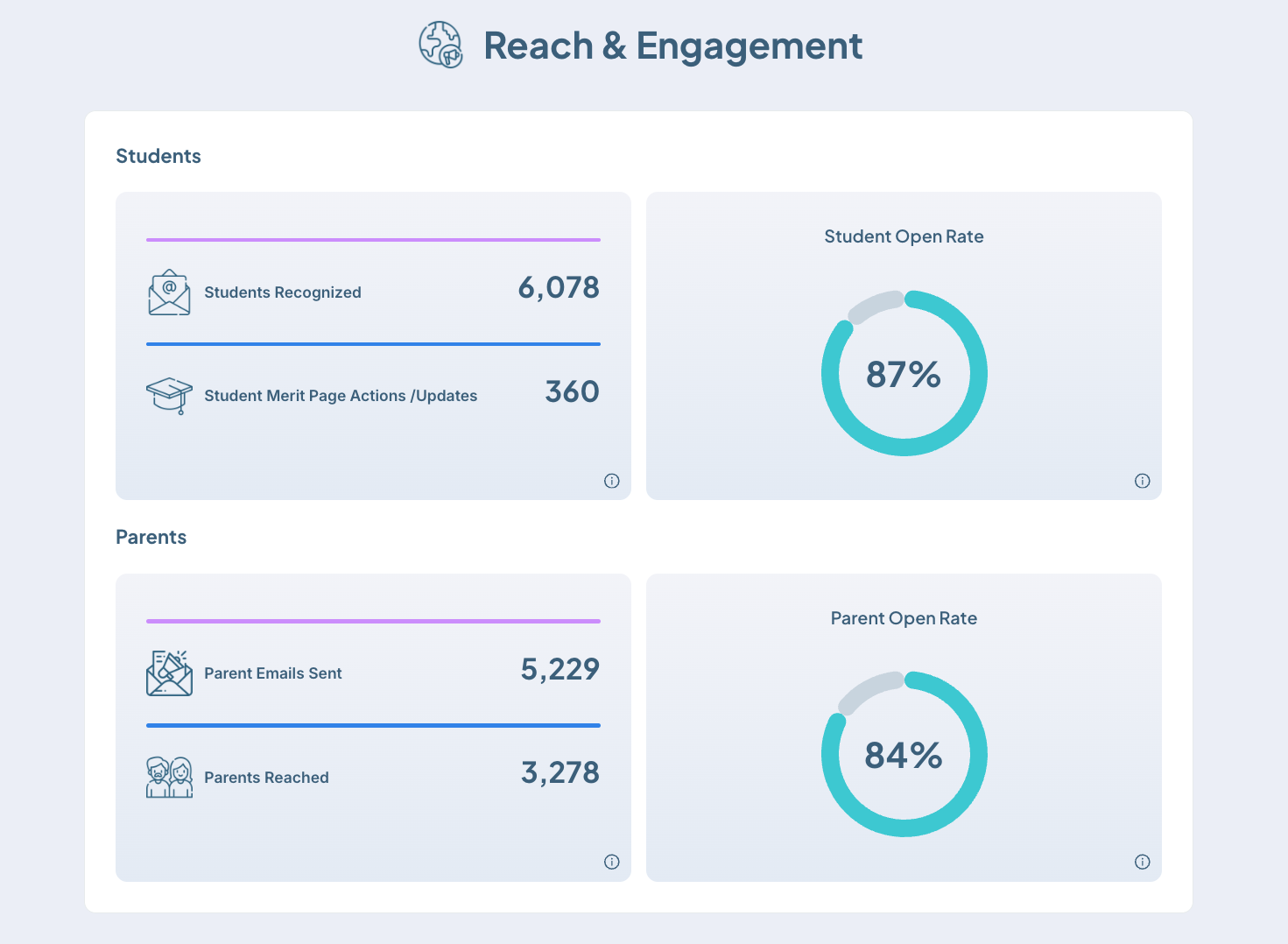This screenshot has width=1288, height=944.
Task: Click the 87% Student Open Rate value
Action: 904,375
